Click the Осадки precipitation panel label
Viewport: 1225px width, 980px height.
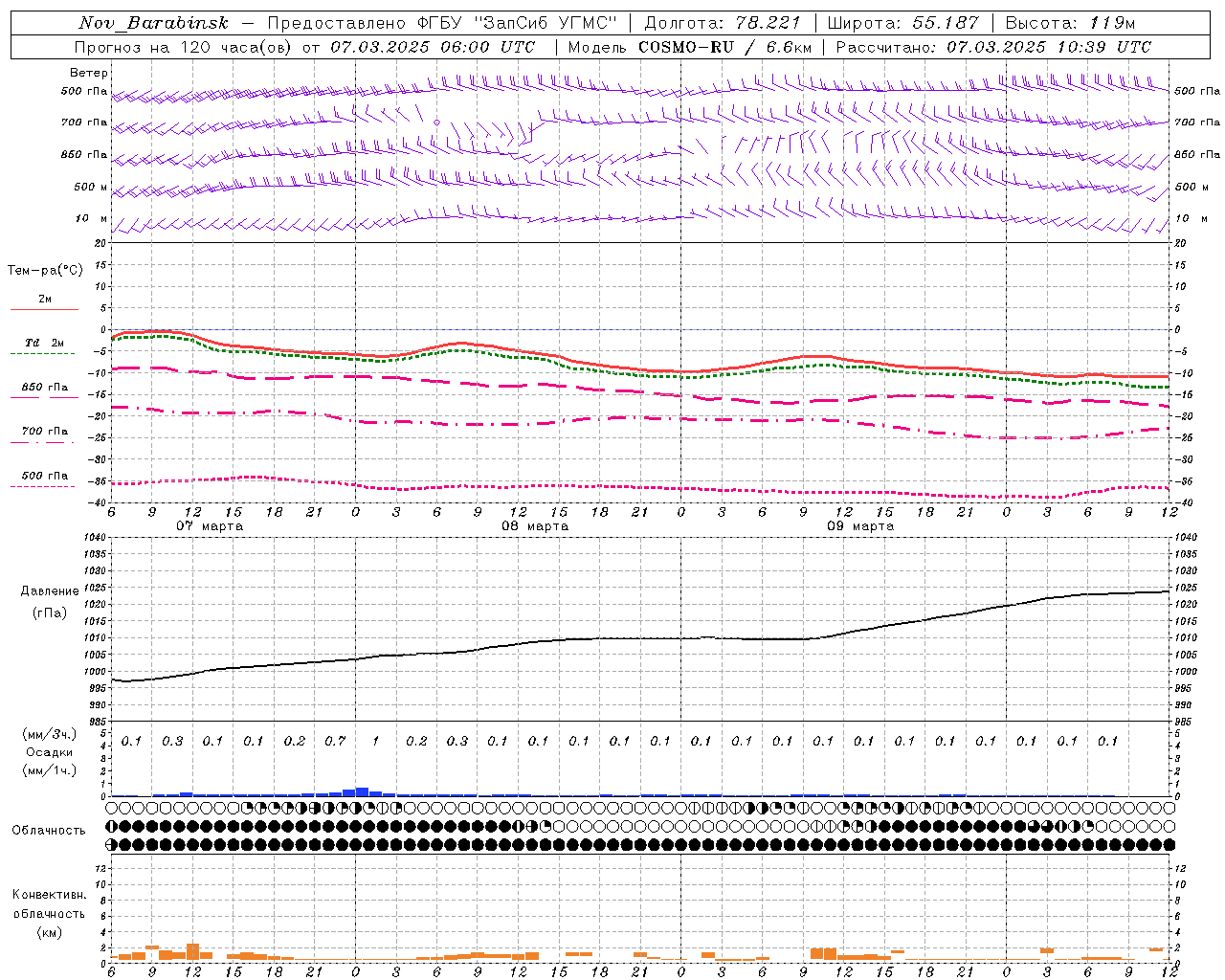click(50, 752)
